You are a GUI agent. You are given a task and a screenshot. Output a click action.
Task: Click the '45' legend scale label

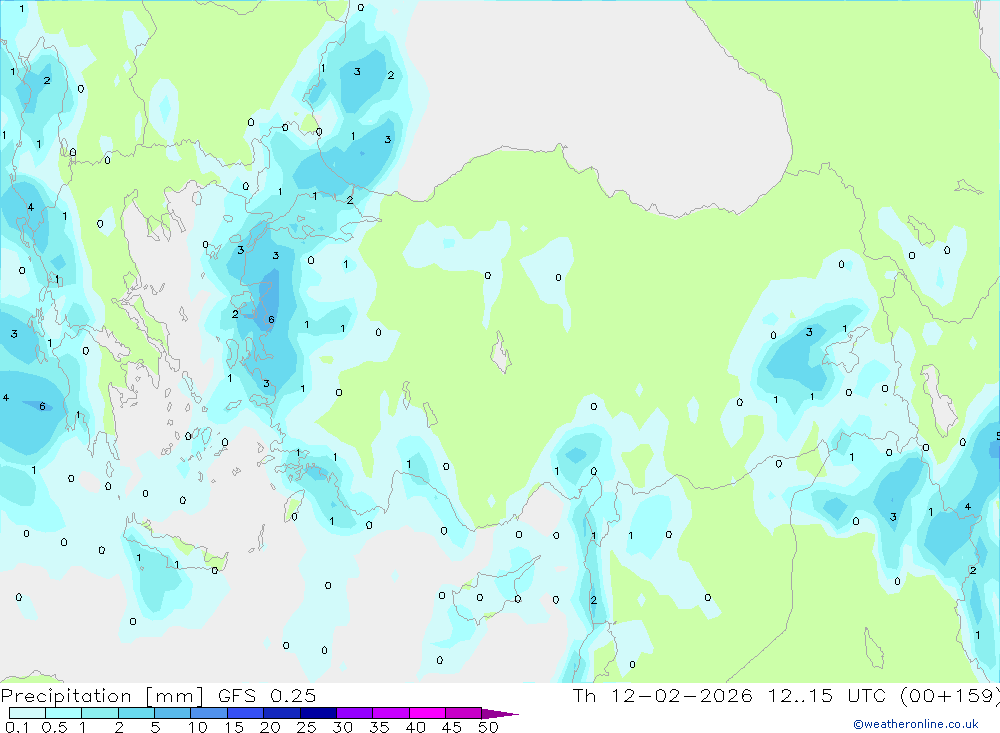coord(452,727)
